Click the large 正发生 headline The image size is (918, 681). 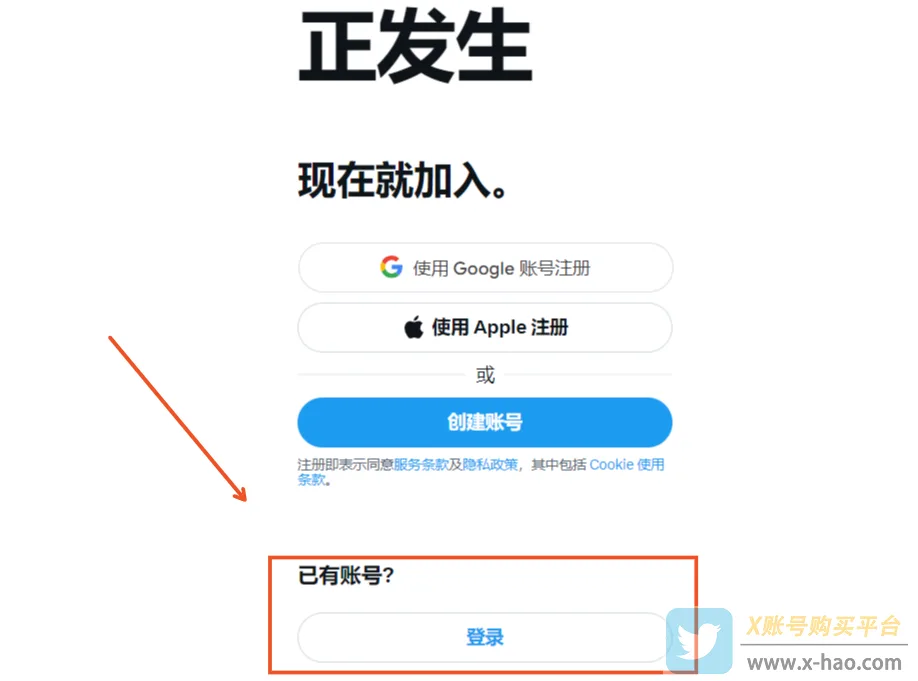pyautogui.click(x=416, y=45)
